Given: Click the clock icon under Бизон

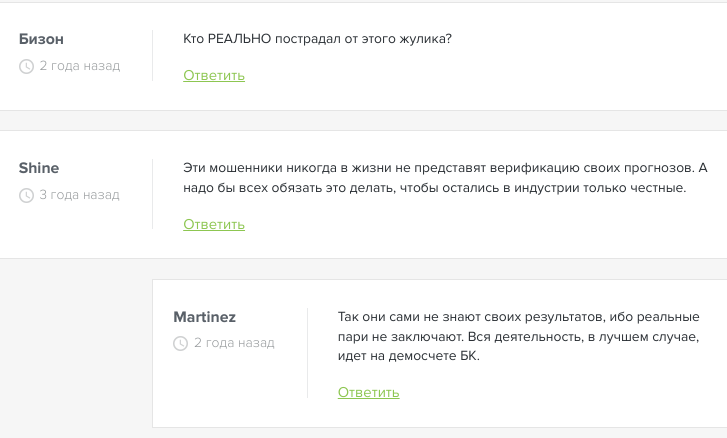Looking at the screenshot, I should pyautogui.click(x=26, y=66).
